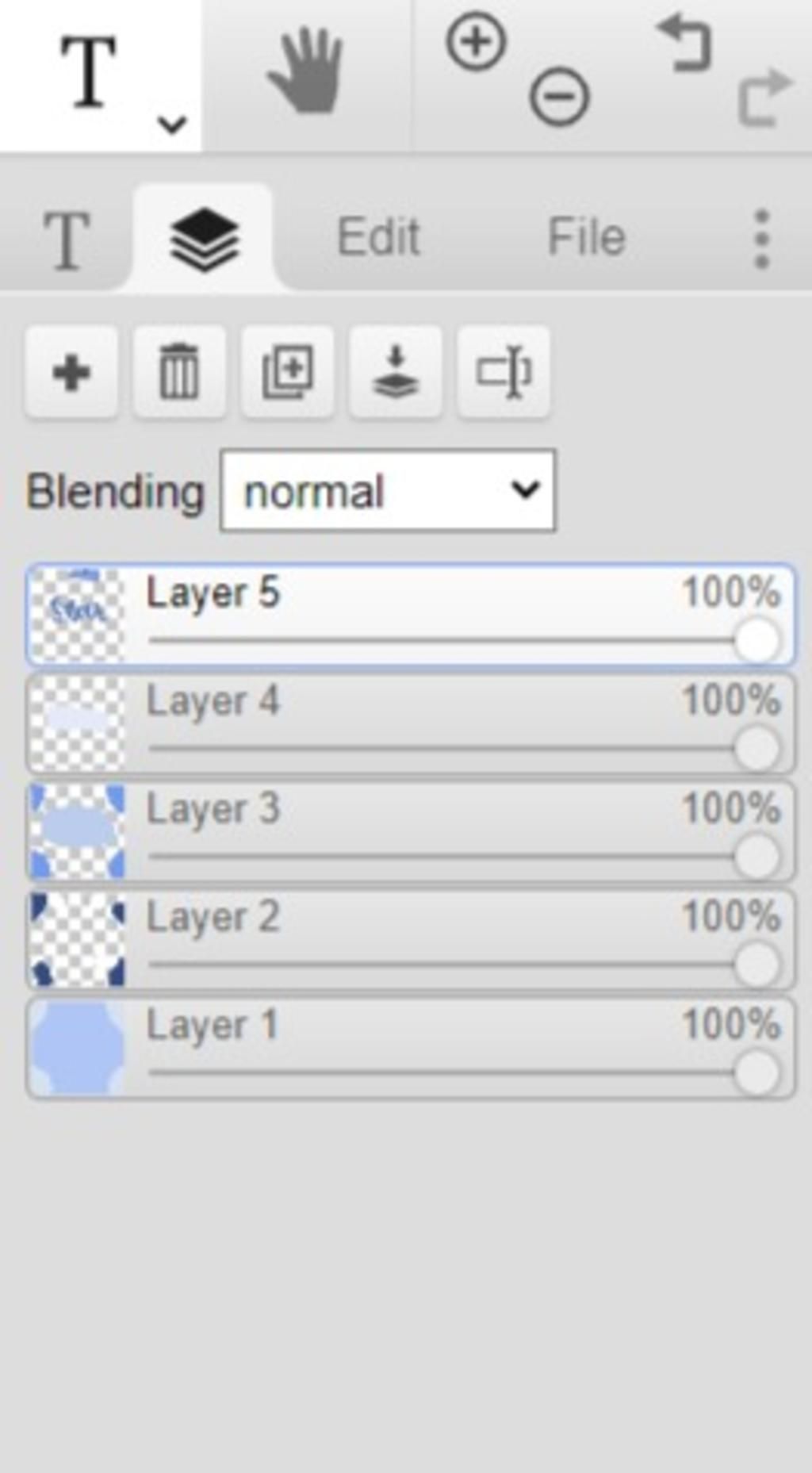Open the three-dot overflow menu

click(761, 238)
